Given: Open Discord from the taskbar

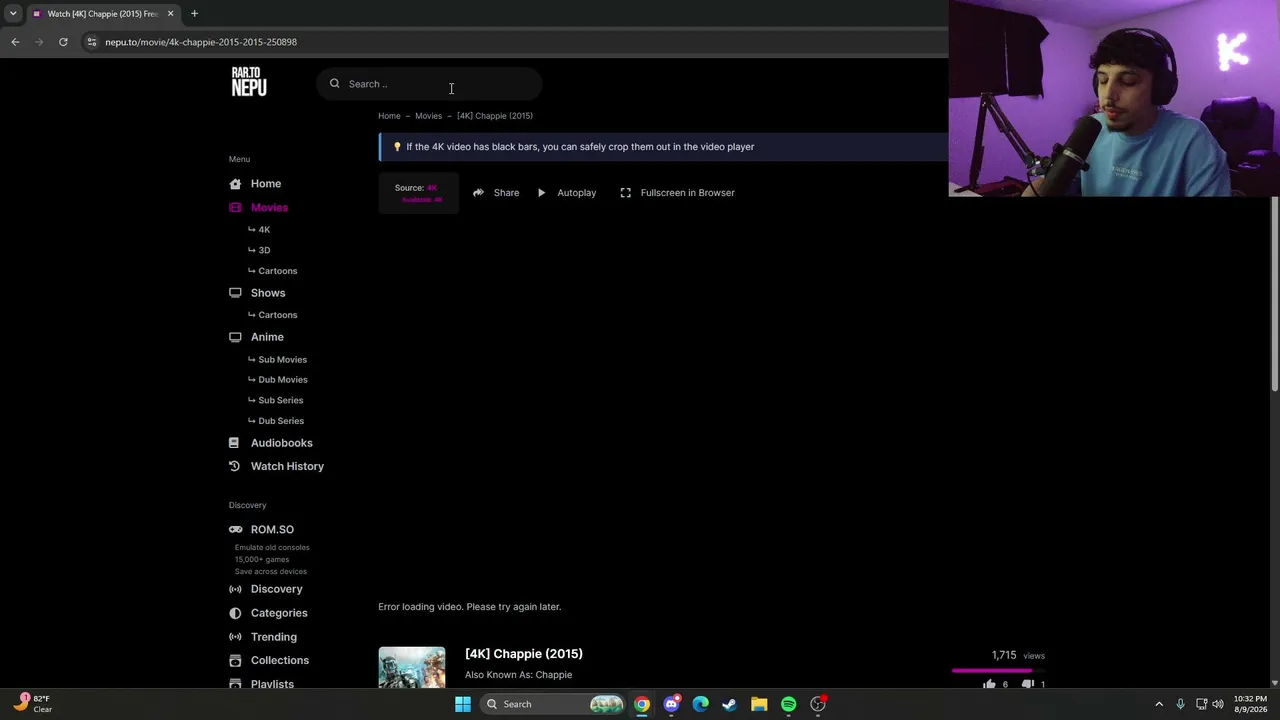Looking at the screenshot, I should point(672,704).
